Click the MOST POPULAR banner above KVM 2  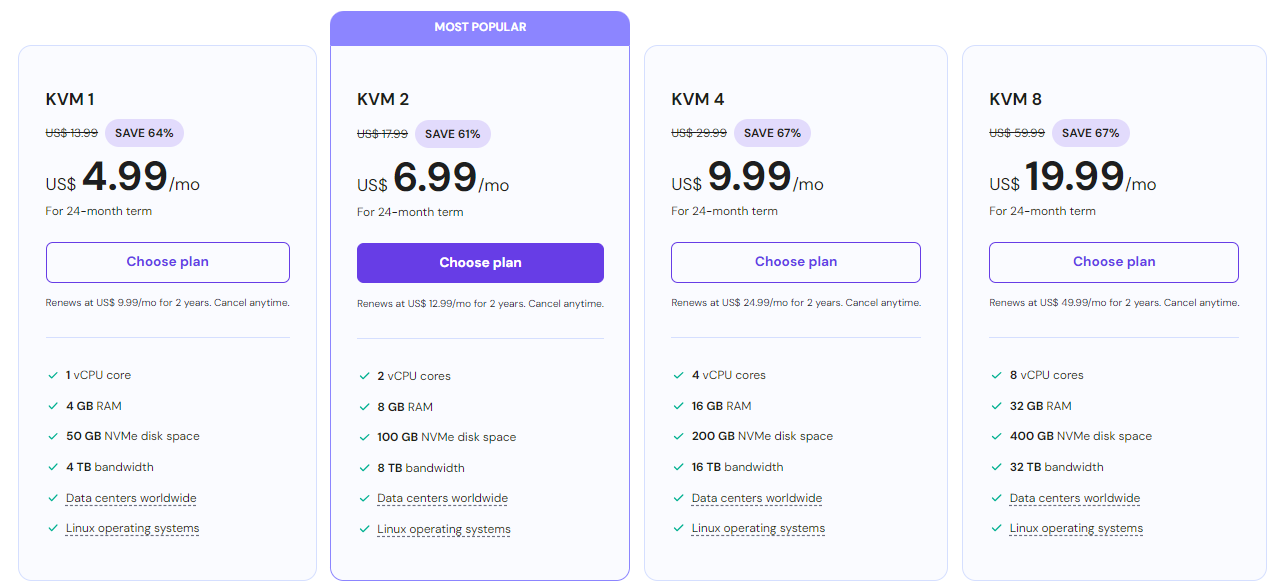click(480, 27)
